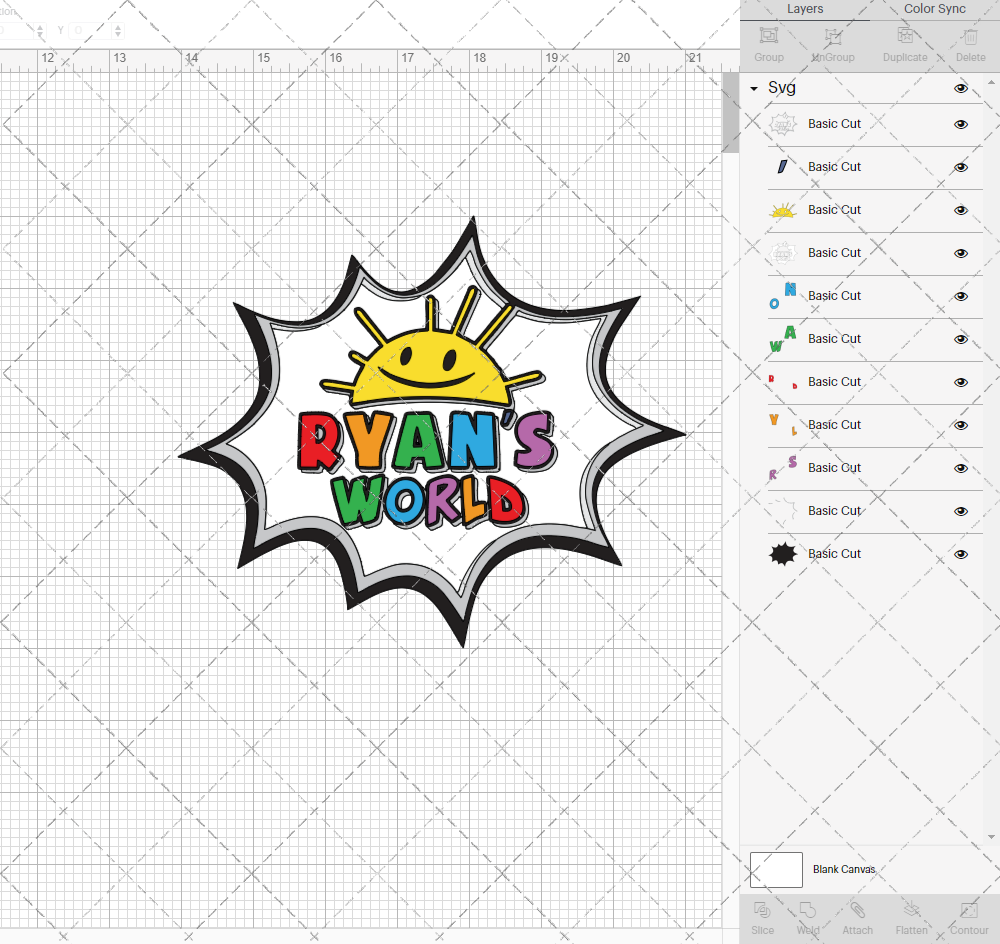Image resolution: width=1000 pixels, height=944 pixels.
Task: Hide the orange Y L letters layer
Action: click(x=960, y=425)
